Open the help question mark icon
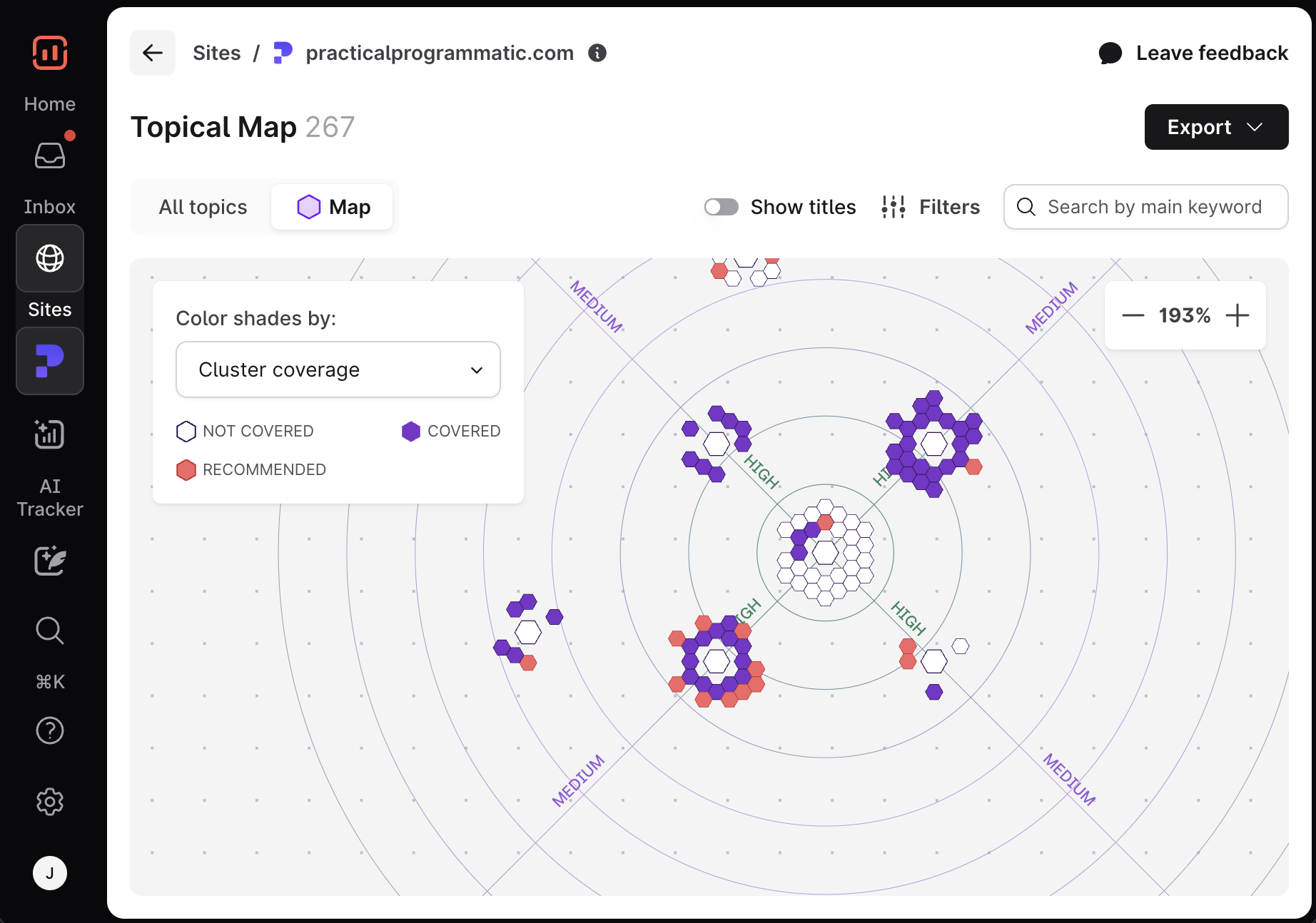 (50, 730)
